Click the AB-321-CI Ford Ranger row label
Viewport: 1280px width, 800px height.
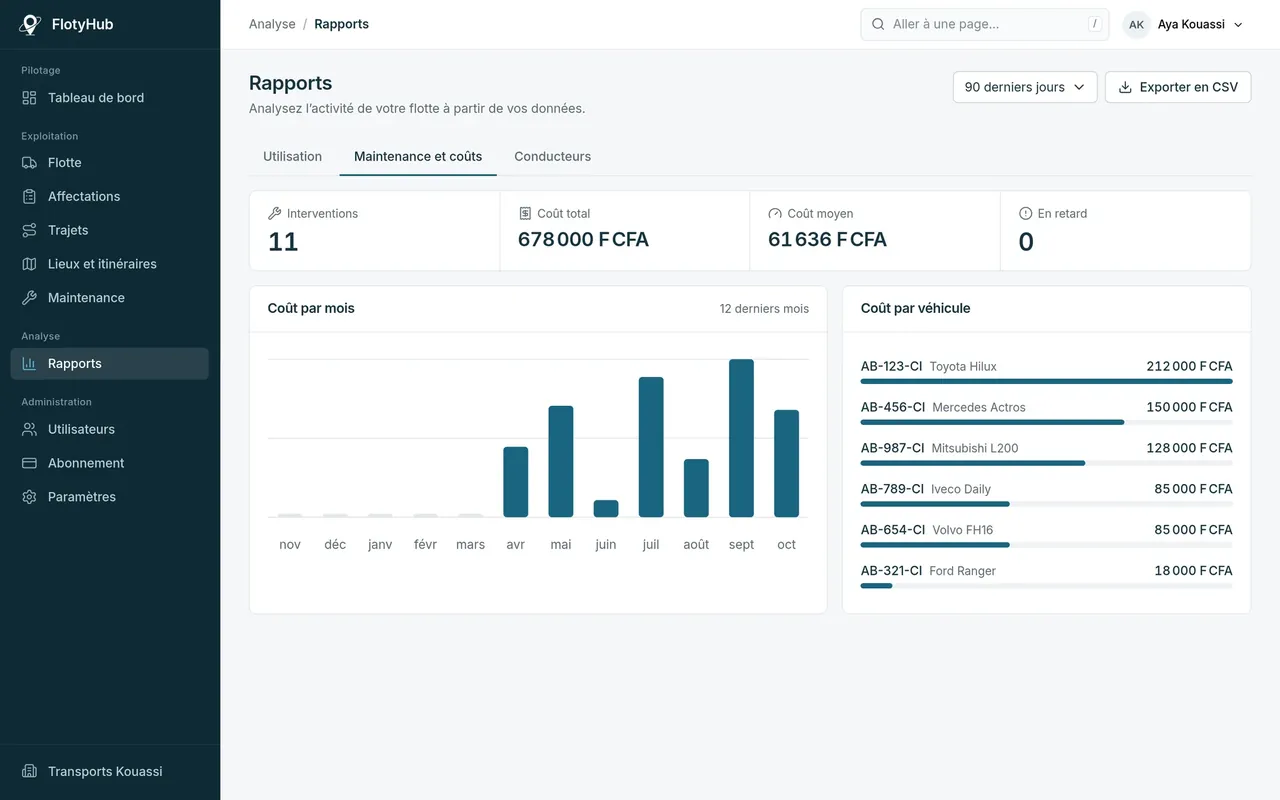[928, 571]
